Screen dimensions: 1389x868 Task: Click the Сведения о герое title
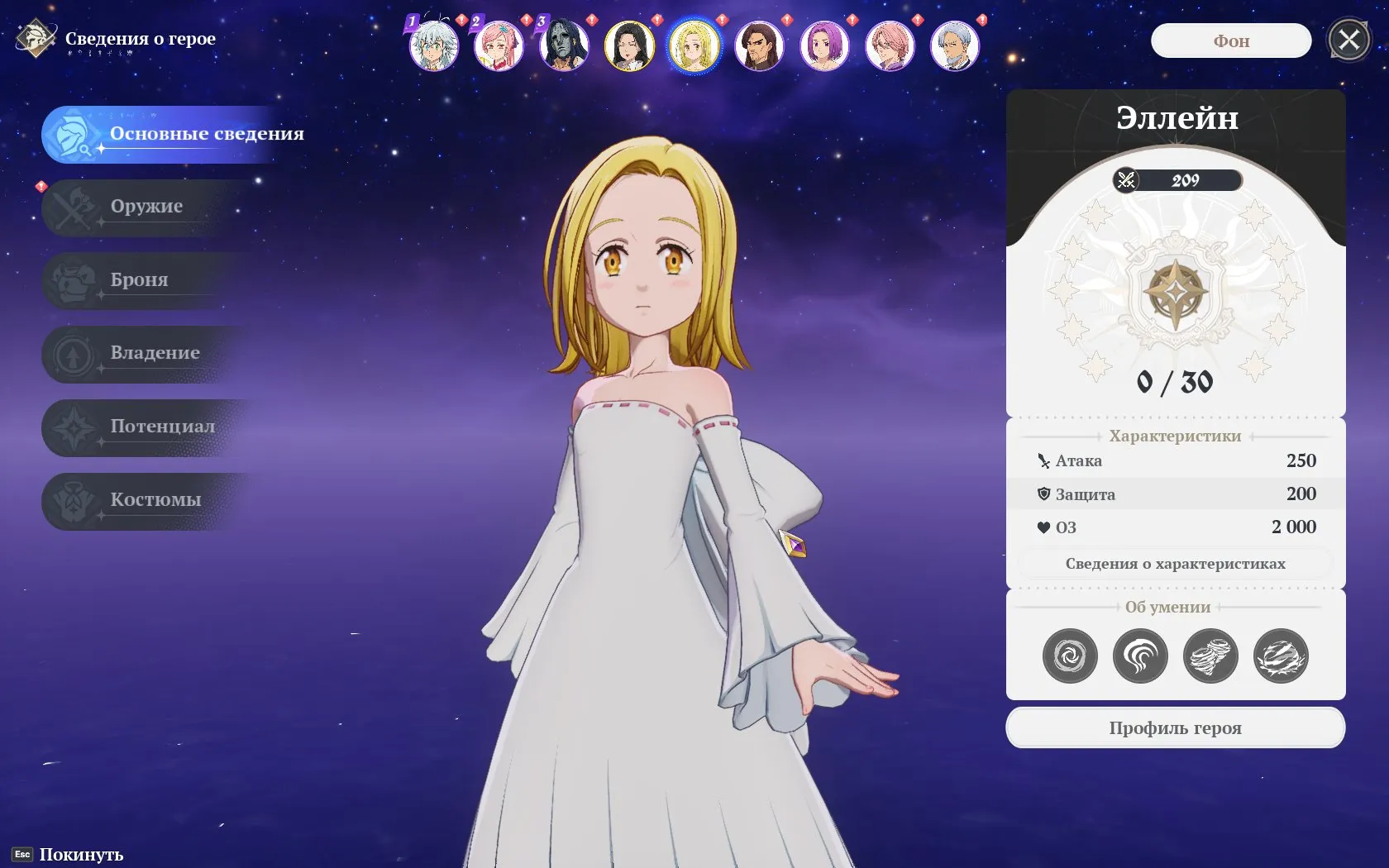(x=141, y=39)
